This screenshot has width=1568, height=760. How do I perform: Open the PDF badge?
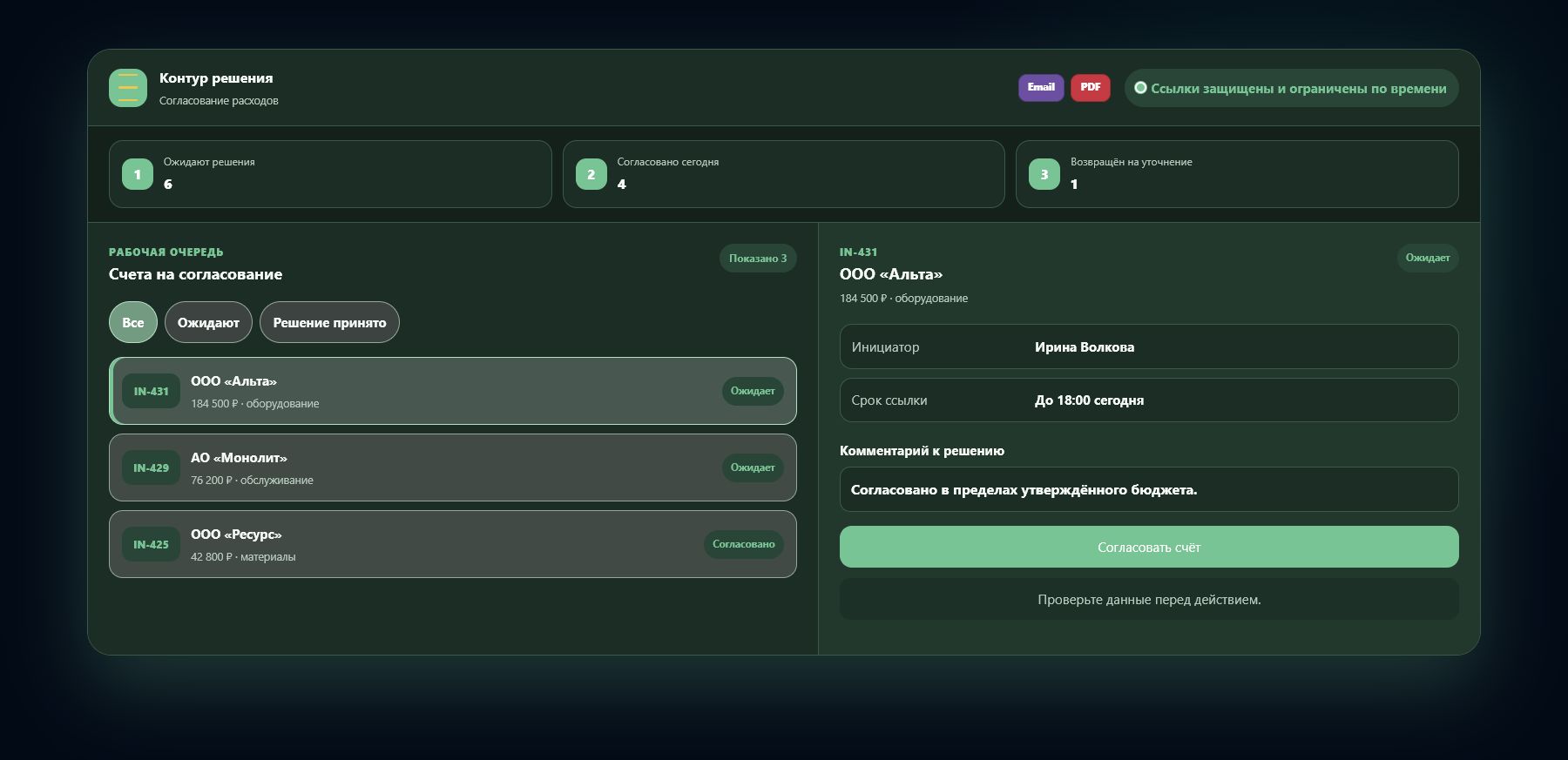[x=1091, y=87]
